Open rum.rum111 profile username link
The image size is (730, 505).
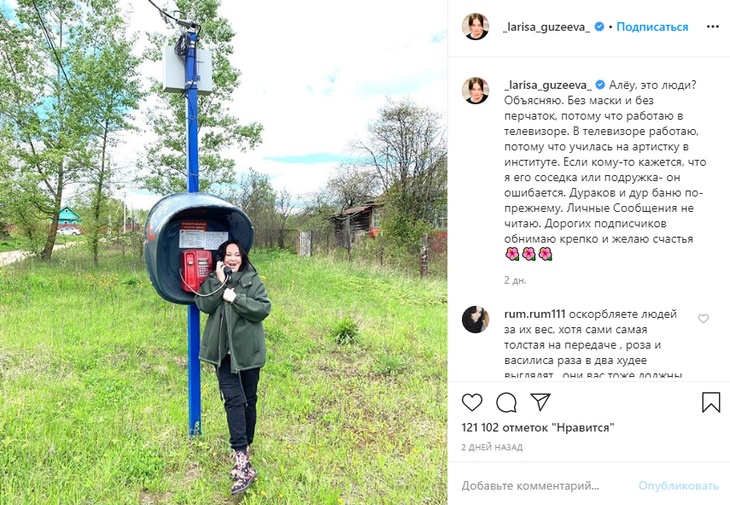tap(534, 314)
